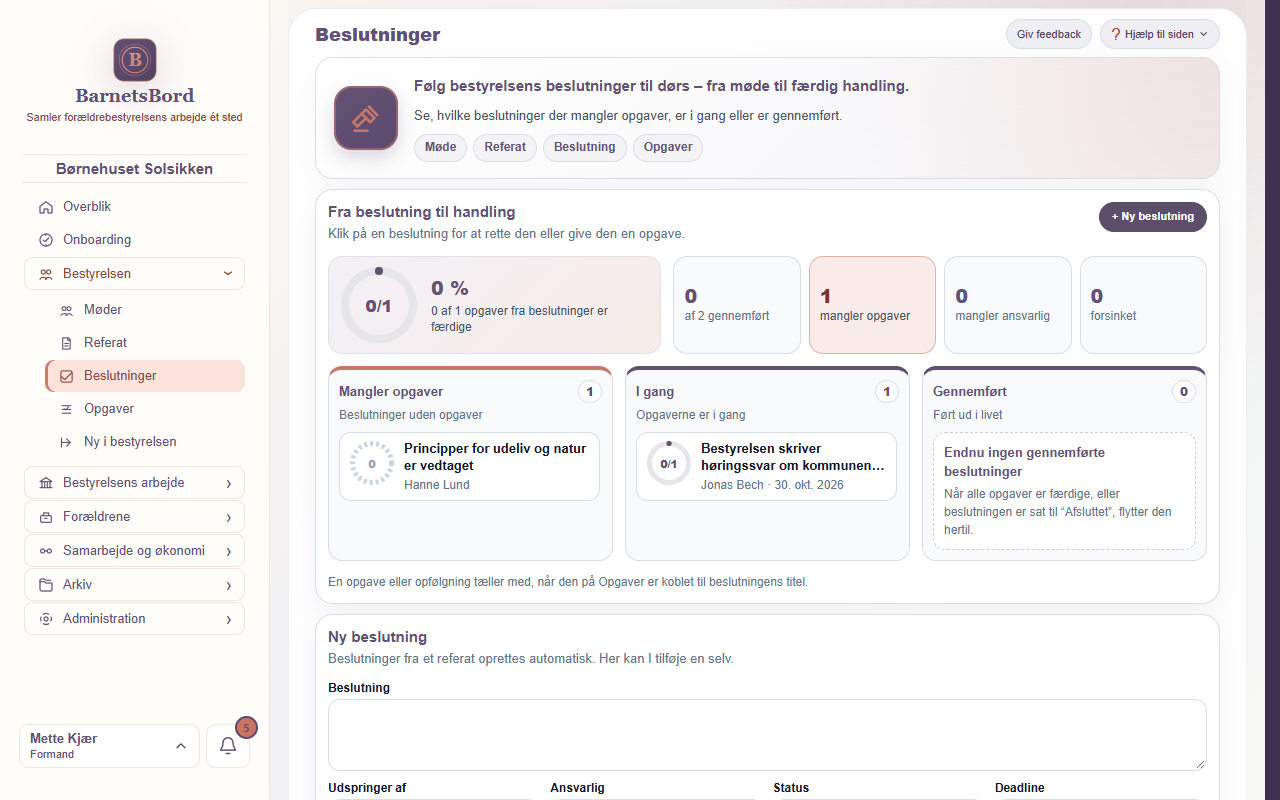
Task: Click the Beslutninger checkbox icon in sidebar
Action: click(66, 376)
